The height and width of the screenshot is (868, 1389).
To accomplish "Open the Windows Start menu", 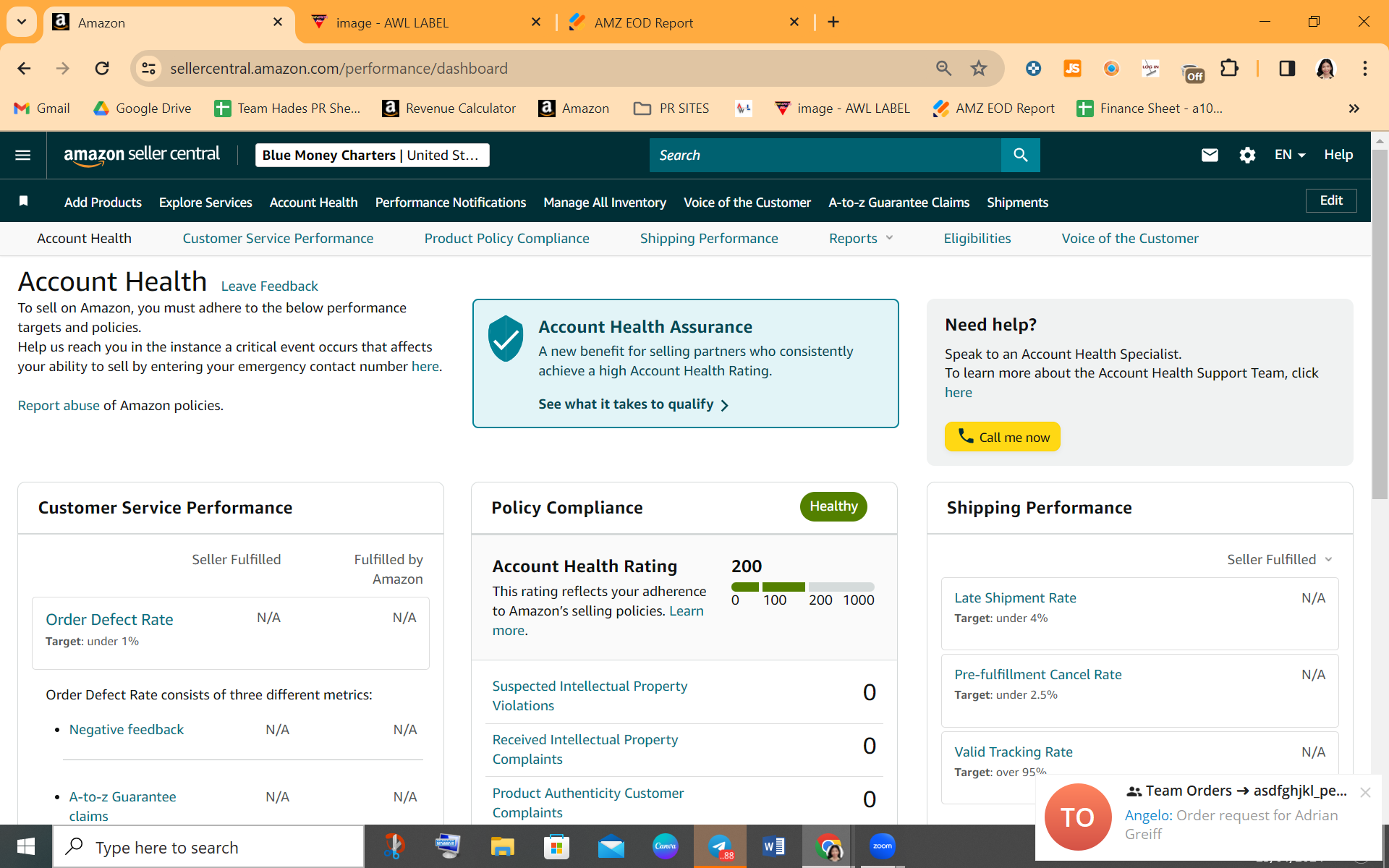I will tap(26, 846).
